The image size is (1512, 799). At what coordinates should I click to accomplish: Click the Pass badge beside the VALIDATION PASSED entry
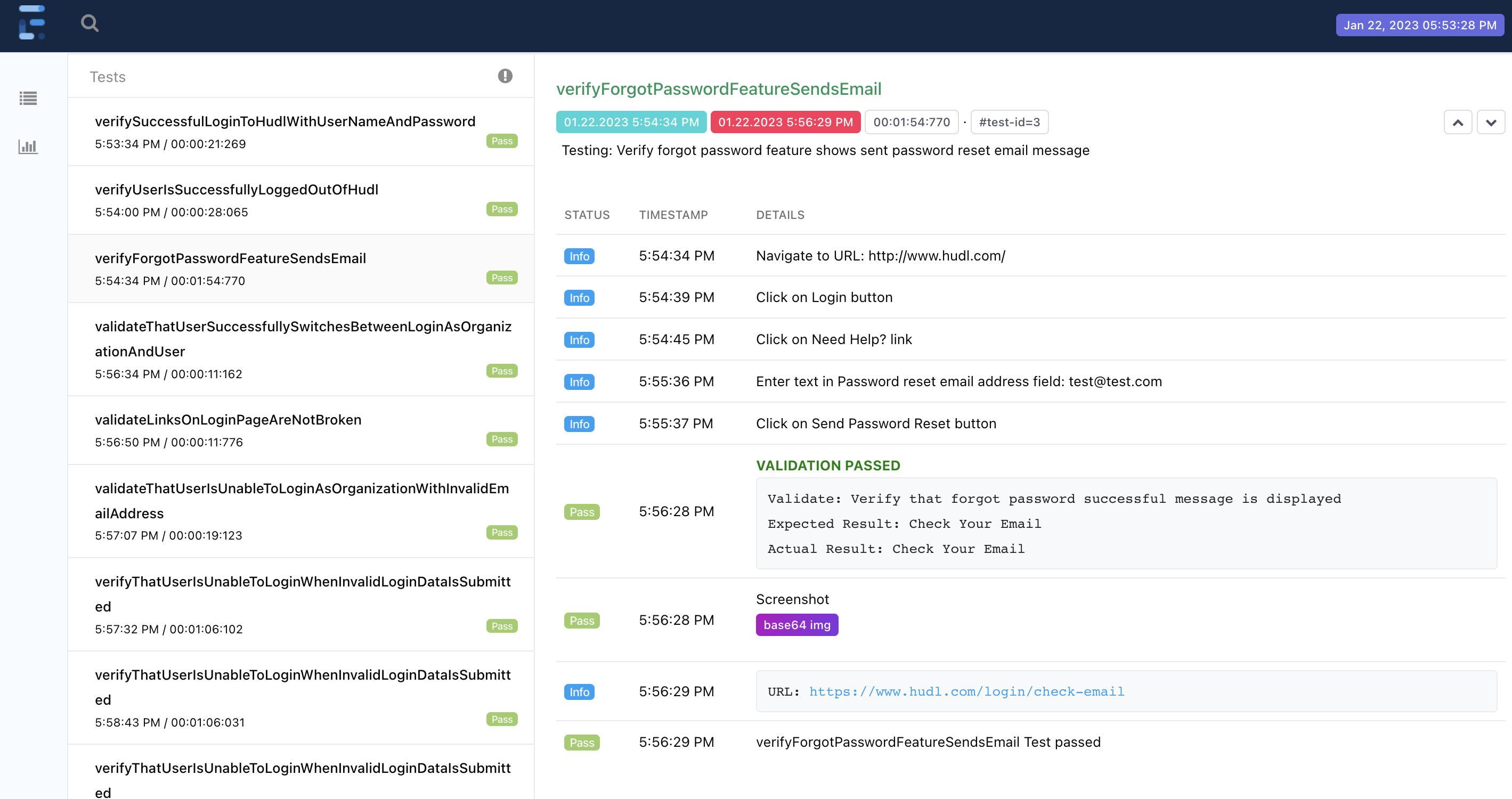(x=582, y=511)
